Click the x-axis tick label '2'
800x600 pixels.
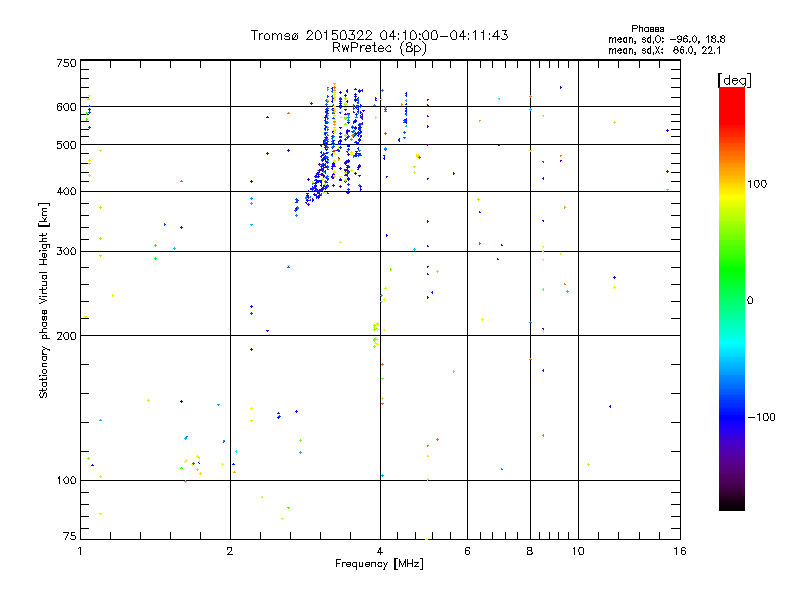click(x=230, y=551)
